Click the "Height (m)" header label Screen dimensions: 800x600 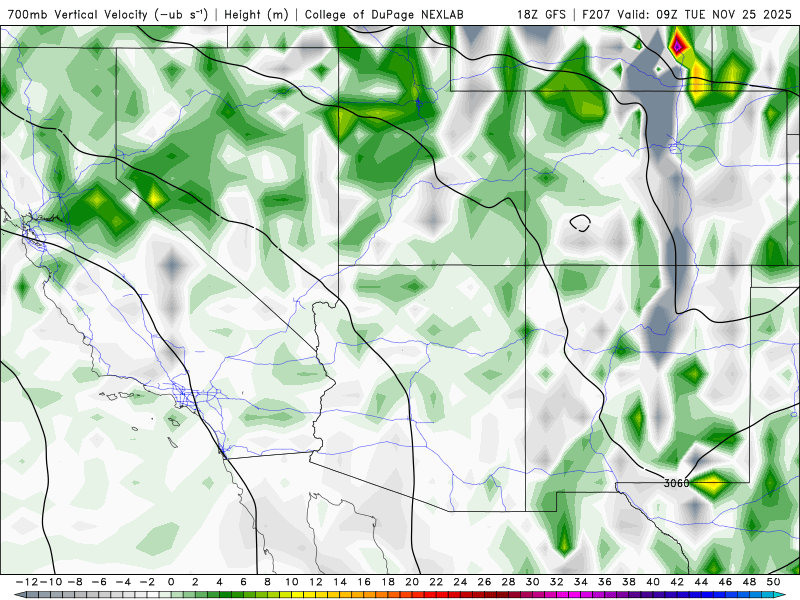coord(257,14)
